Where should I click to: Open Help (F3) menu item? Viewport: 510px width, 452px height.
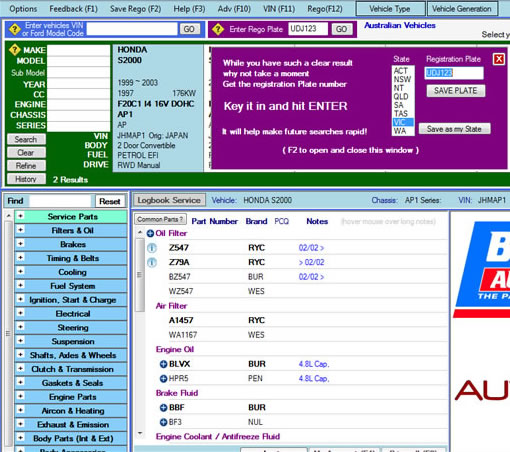189,9
